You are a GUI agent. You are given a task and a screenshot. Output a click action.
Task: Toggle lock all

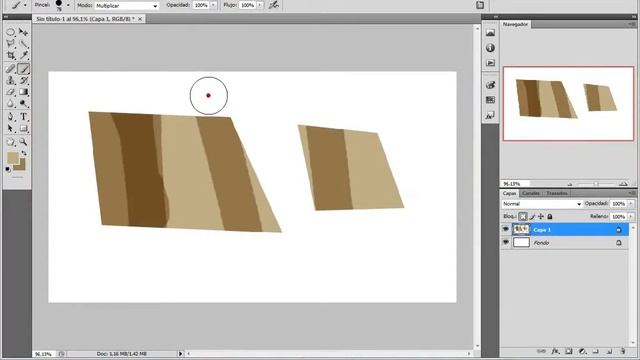pos(550,216)
